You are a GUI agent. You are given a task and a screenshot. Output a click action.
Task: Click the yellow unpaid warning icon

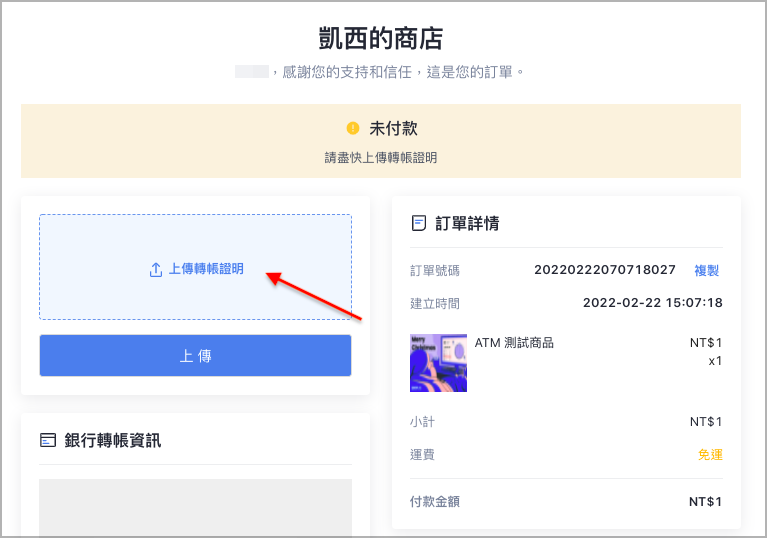[353, 128]
